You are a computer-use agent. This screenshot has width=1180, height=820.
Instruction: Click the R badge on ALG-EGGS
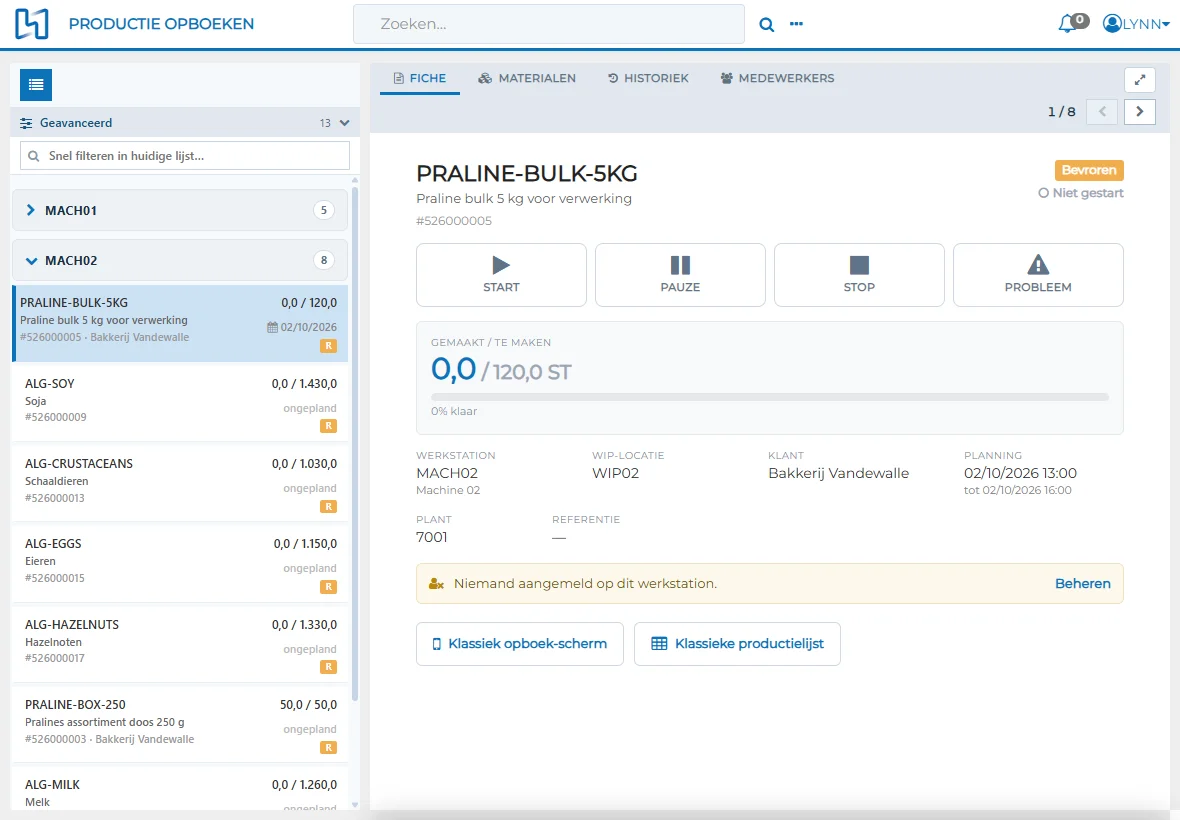coord(328,587)
